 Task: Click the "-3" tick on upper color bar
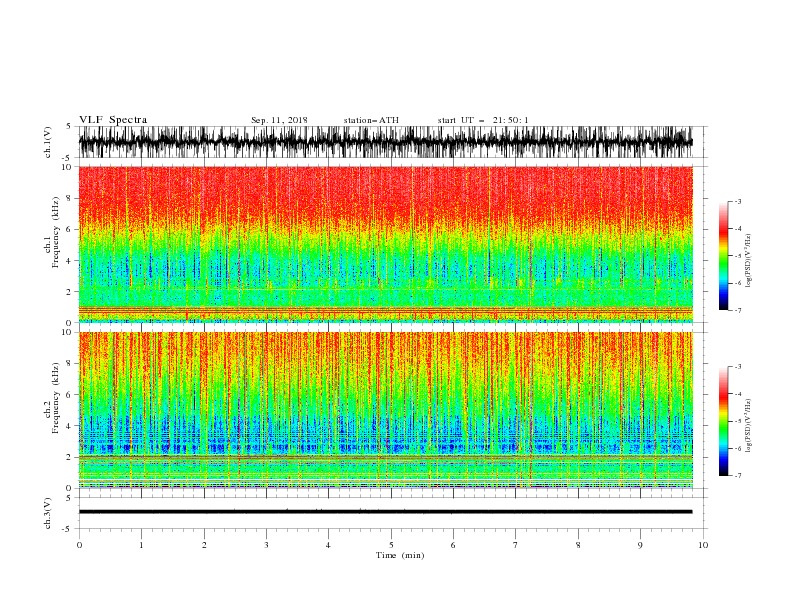point(738,201)
